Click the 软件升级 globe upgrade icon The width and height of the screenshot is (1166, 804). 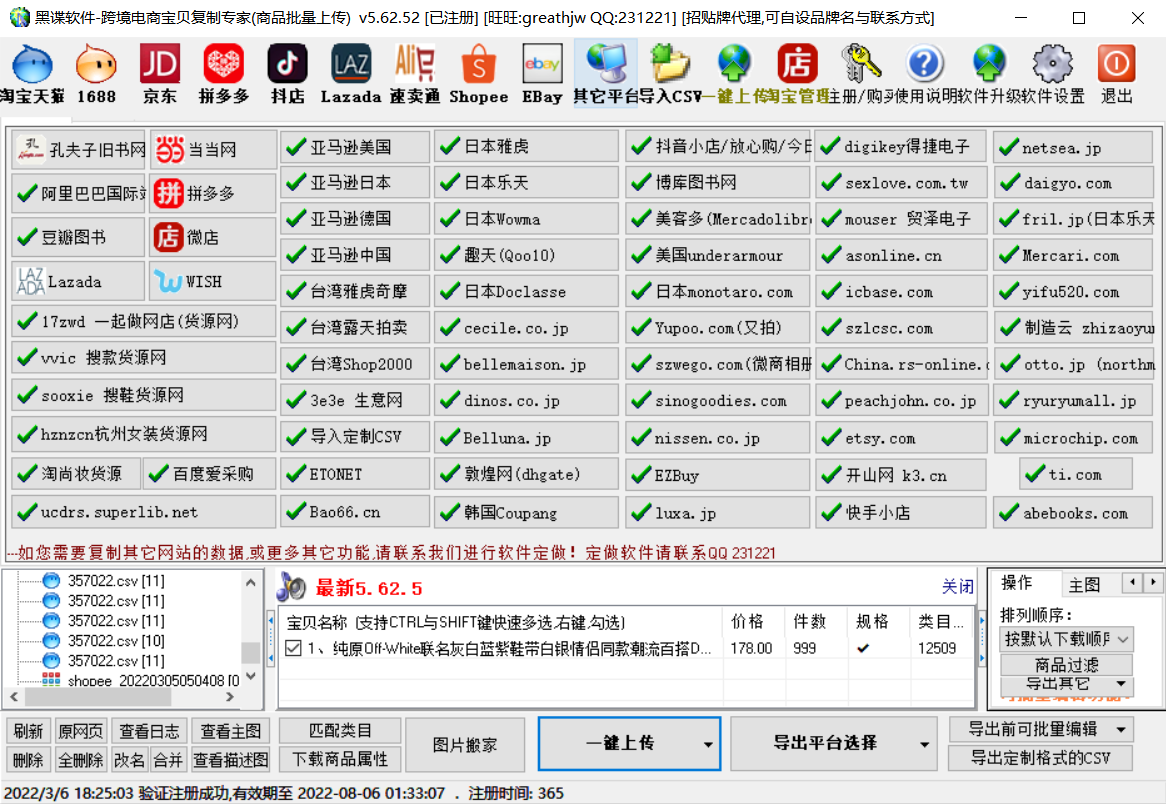coord(988,73)
